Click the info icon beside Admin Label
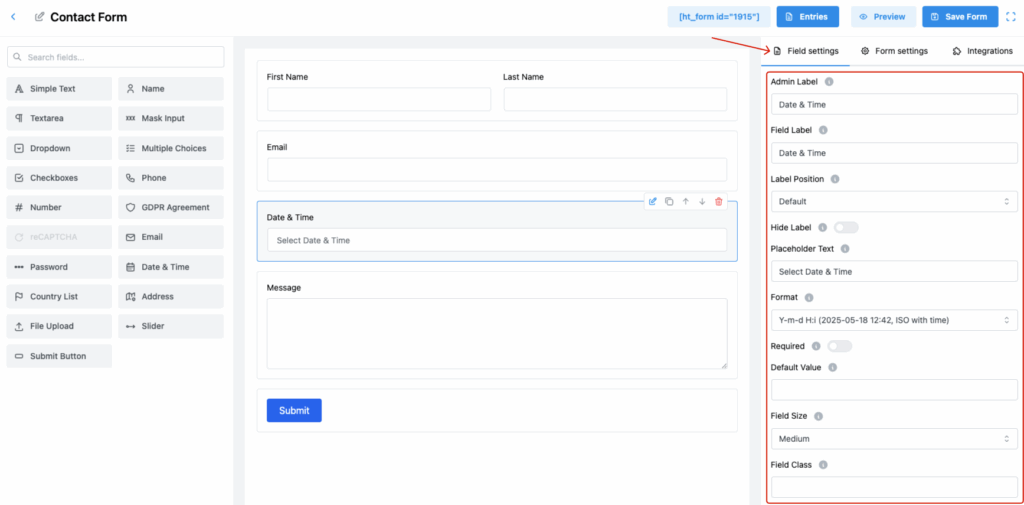 (829, 82)
